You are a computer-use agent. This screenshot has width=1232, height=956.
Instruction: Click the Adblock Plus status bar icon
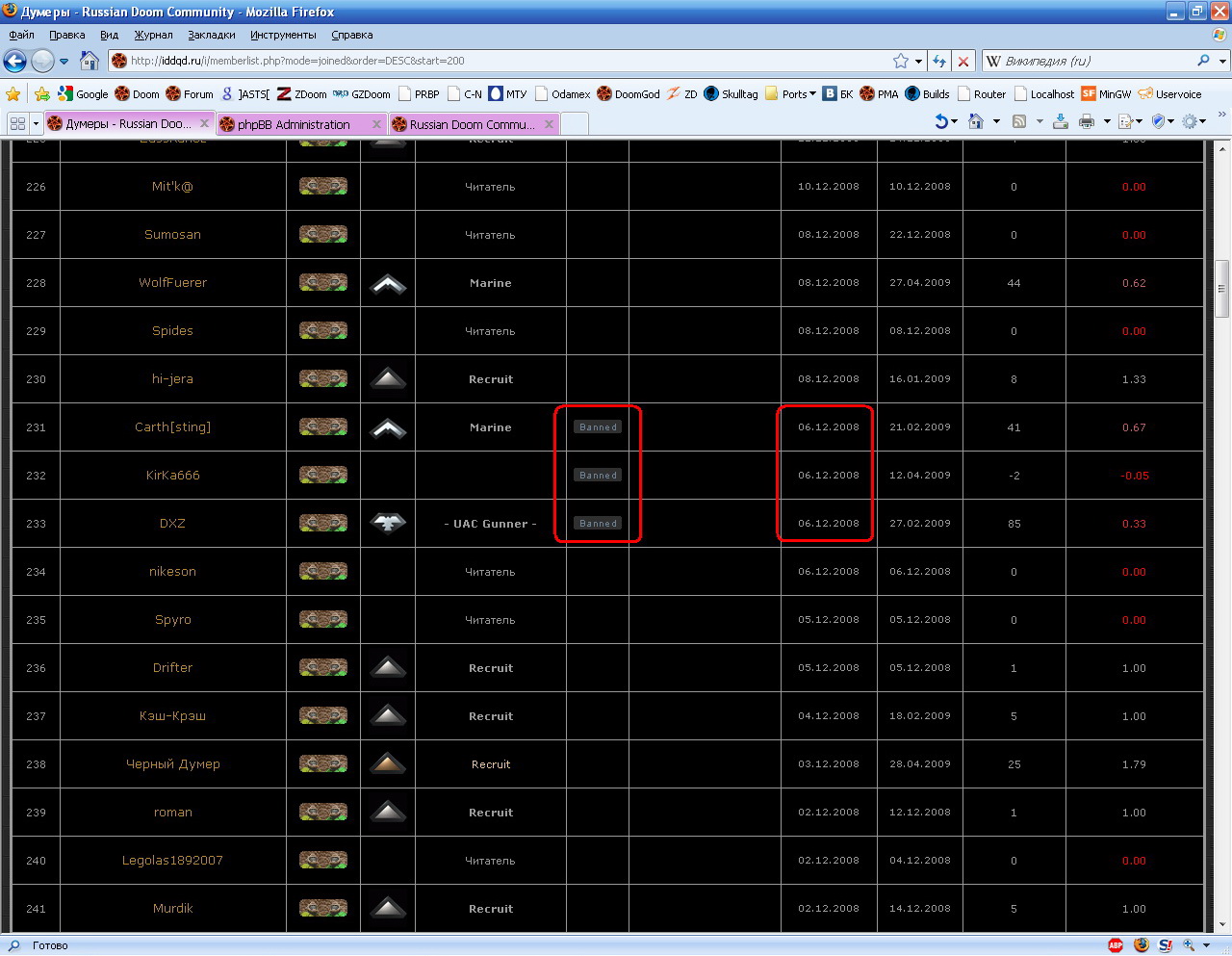click(1116, 945)
